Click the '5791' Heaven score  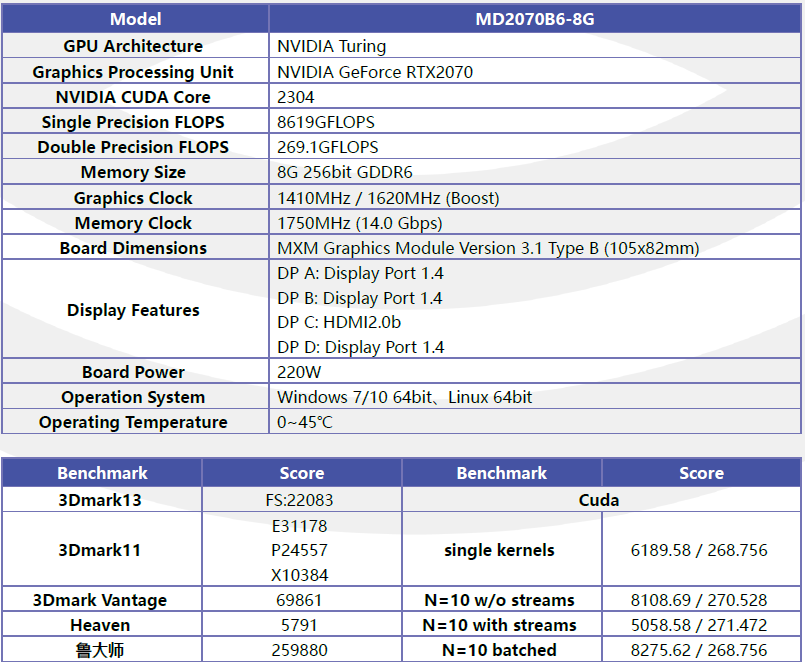299,625
